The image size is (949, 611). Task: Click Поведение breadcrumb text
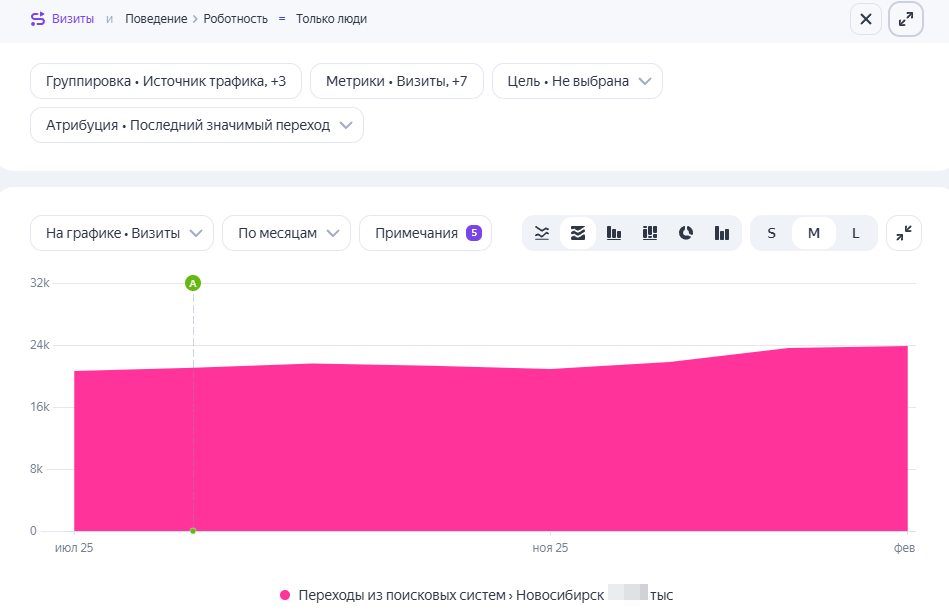click(156, 19)
